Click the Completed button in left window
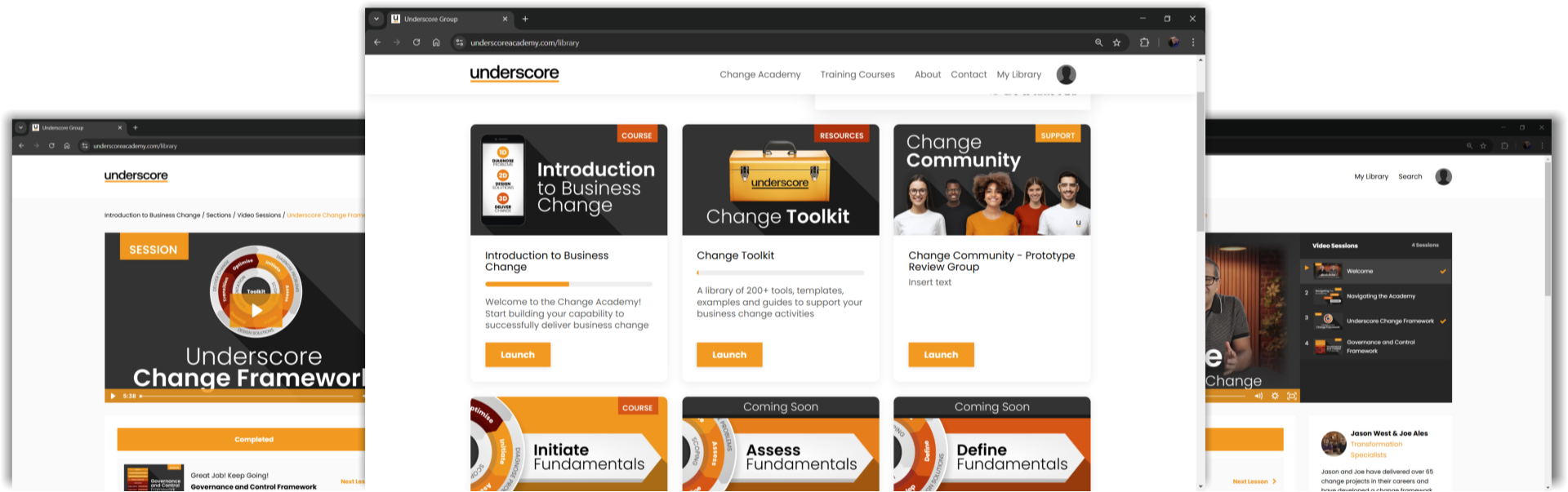The image size is (1568, 492). click(x=254, y=439)
